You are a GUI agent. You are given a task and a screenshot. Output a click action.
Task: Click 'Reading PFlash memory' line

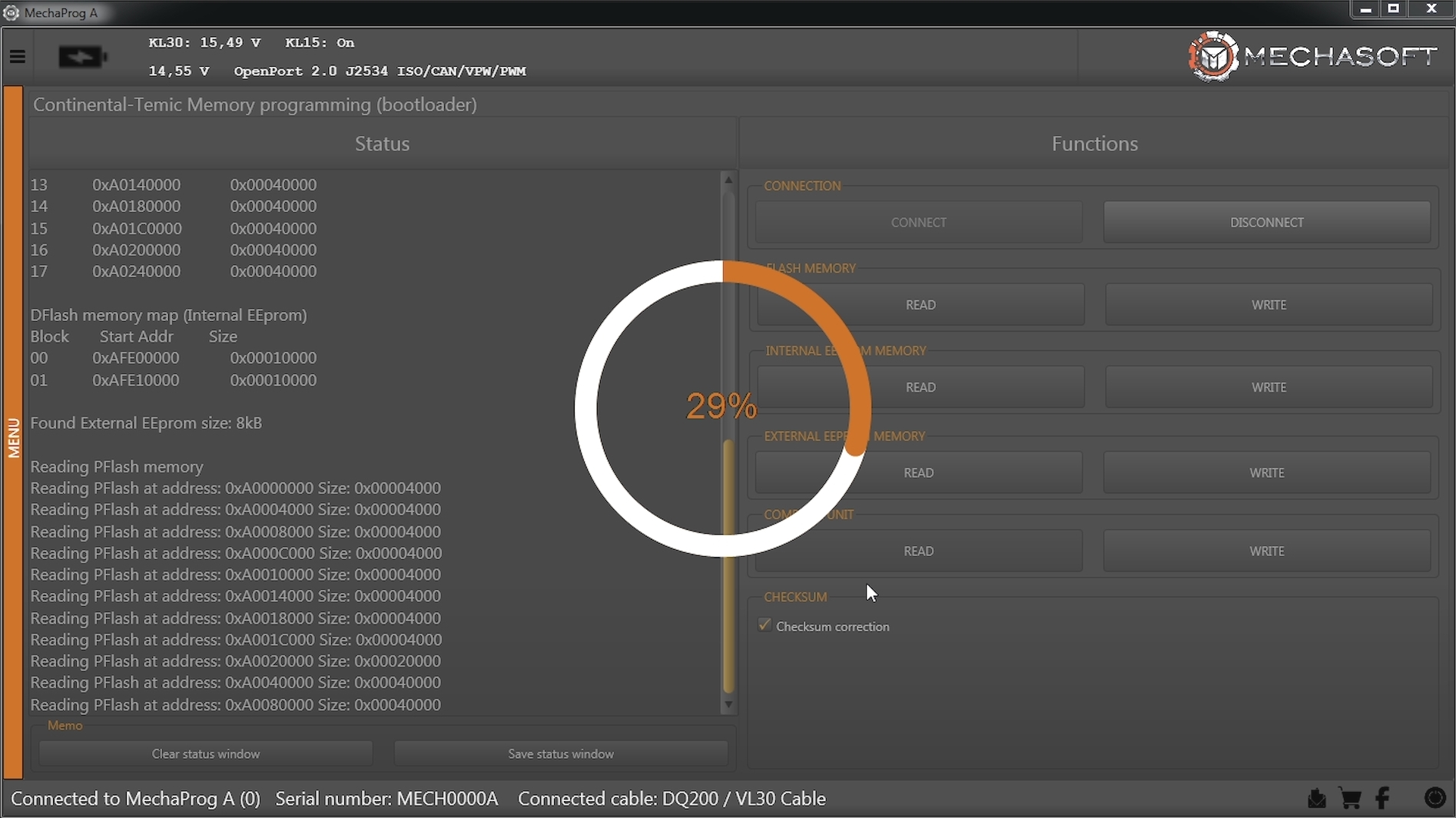117,467
